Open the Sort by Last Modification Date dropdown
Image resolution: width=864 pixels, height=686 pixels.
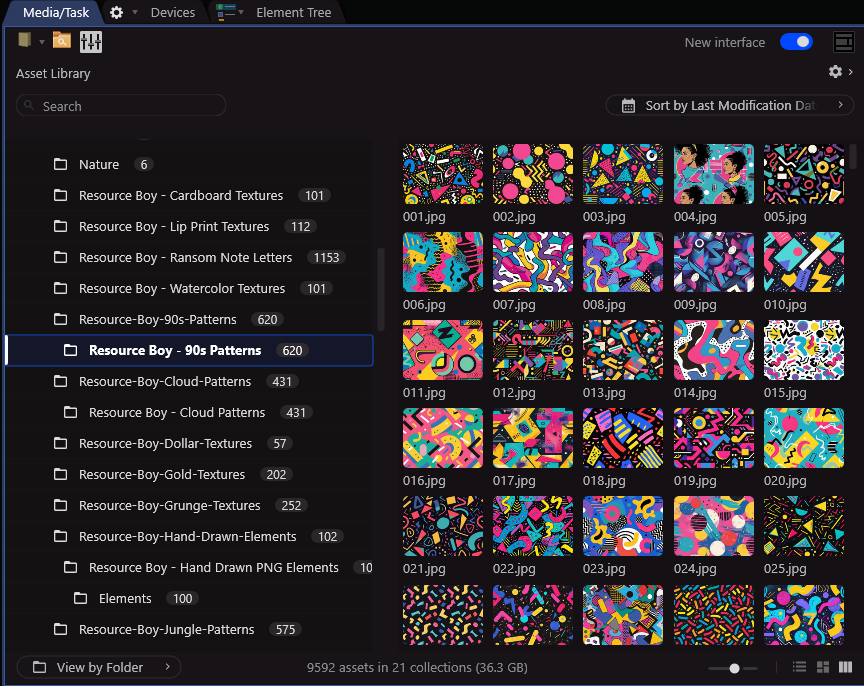(729, 105)
